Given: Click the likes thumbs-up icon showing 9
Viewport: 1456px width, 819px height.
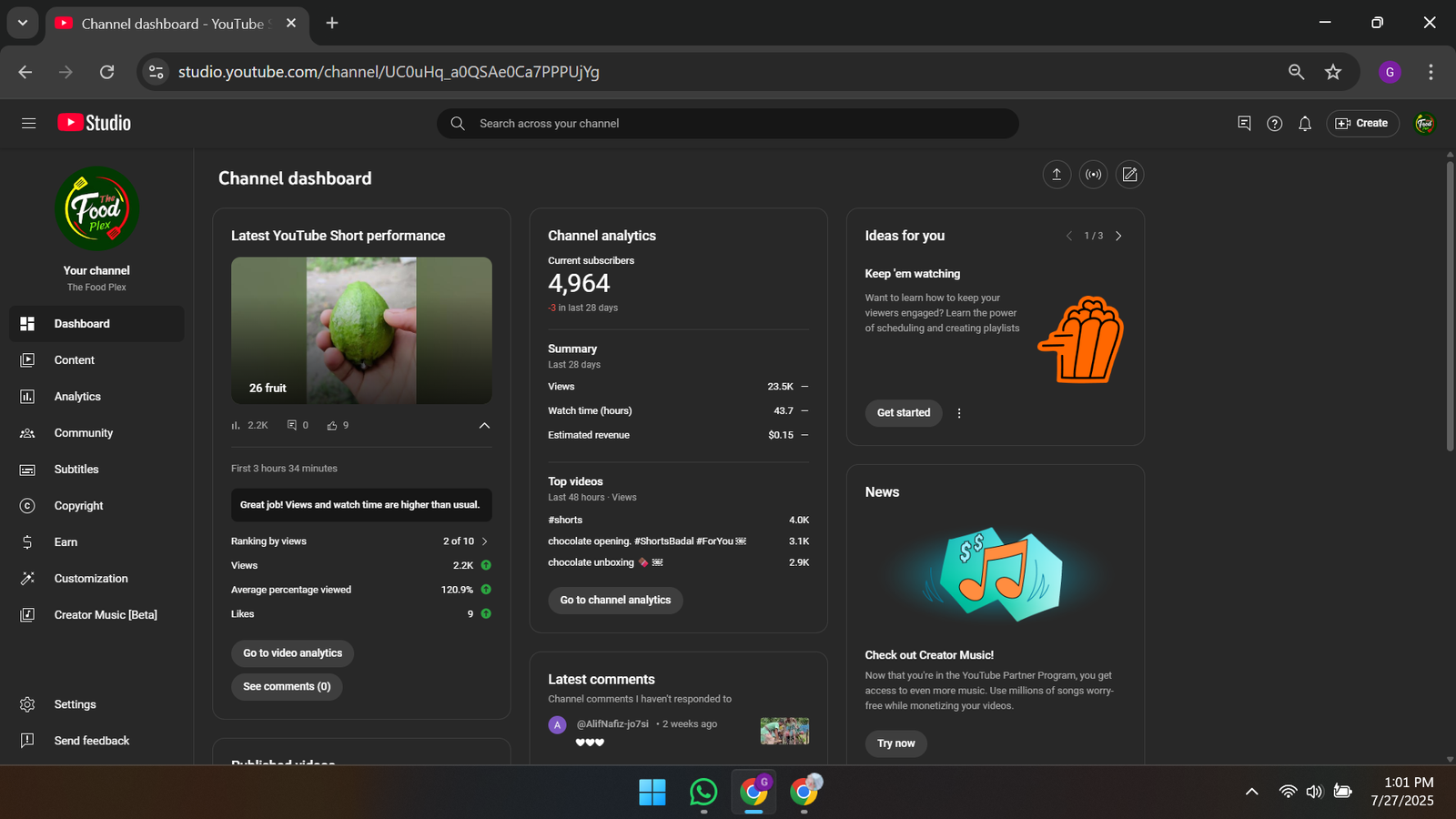Looking at the screenshot, I should [x=332, y=425].
